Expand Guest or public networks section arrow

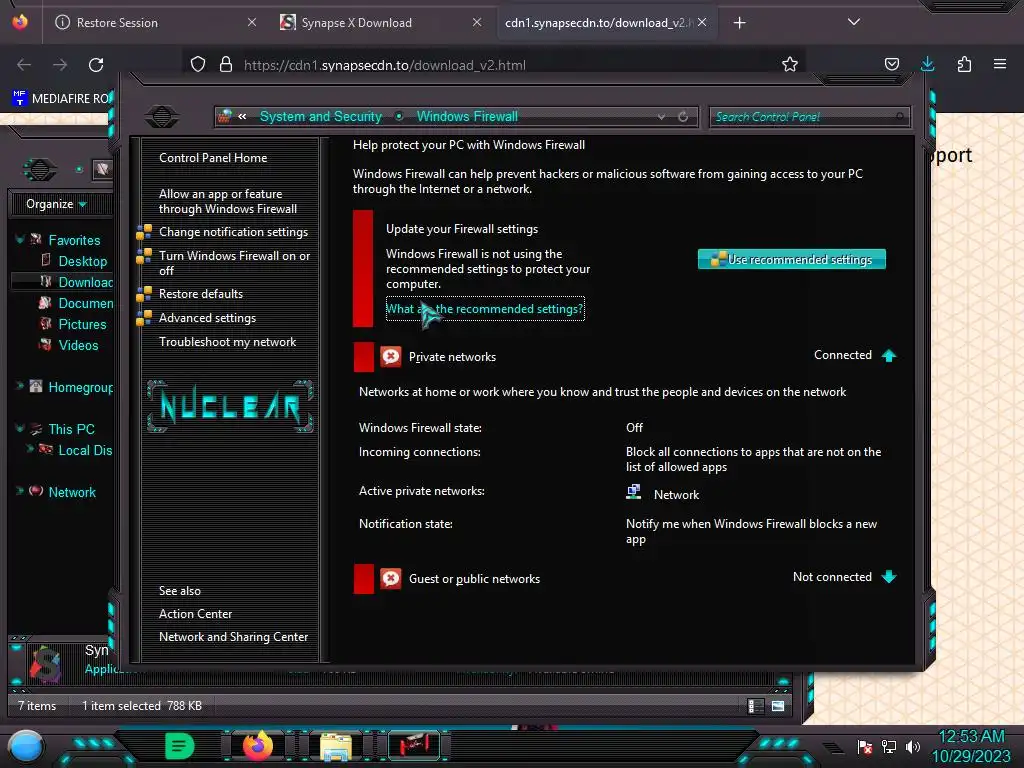(x=889, y=577)
